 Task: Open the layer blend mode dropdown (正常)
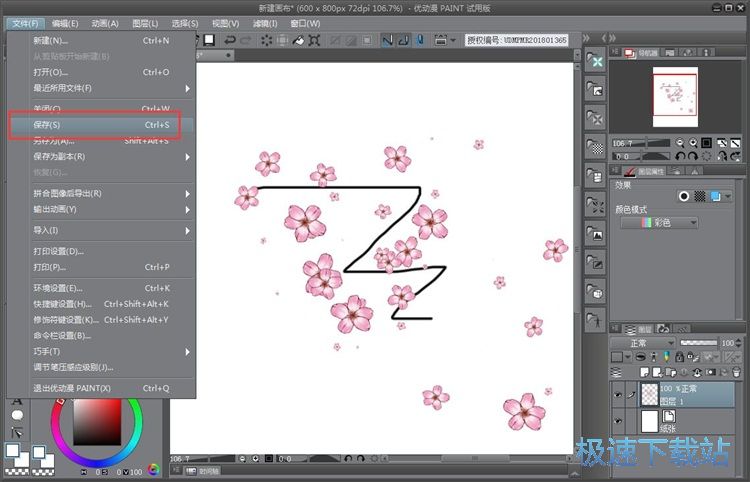point(642,342)
